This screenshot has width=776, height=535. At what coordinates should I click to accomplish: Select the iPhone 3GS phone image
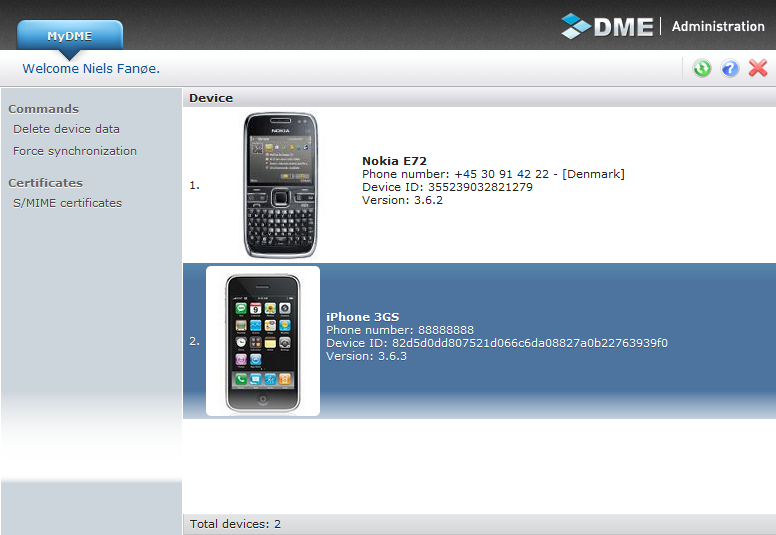263,341
